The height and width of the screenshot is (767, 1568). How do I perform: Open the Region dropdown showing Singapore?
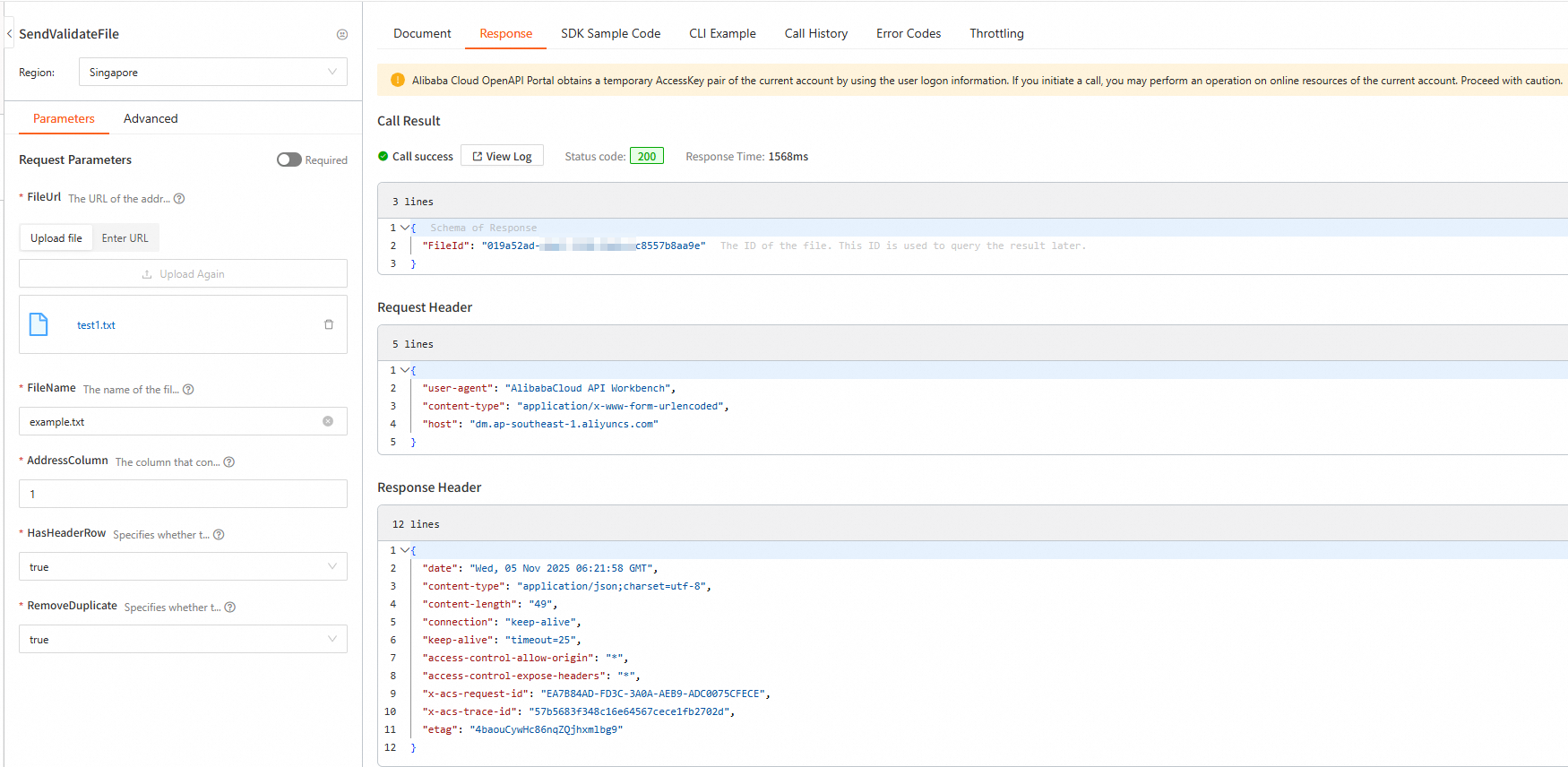pyautogui.click(x=212, y=73)
